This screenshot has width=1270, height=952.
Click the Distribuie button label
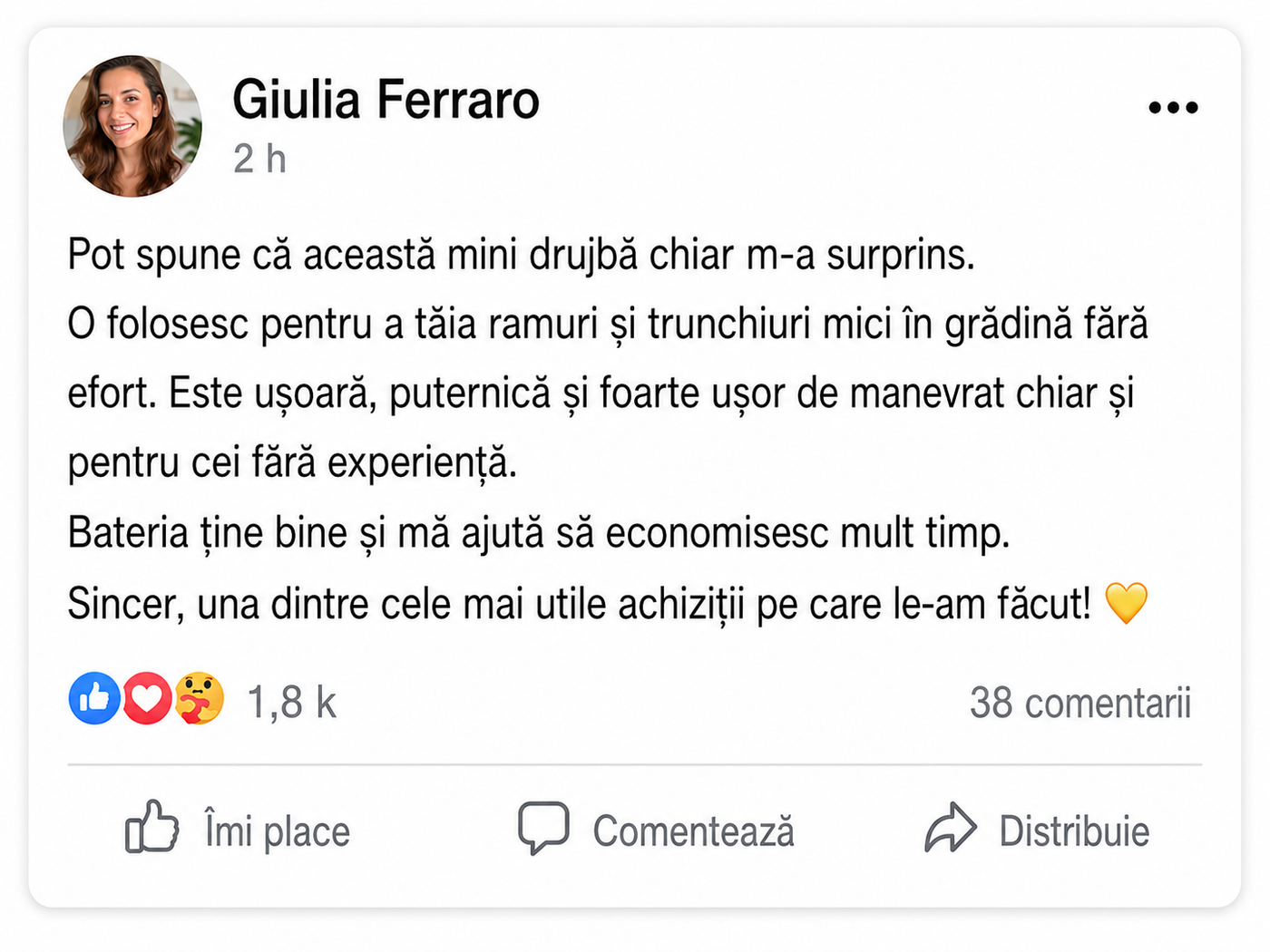pyautogui.click(x=1074, y=831)
